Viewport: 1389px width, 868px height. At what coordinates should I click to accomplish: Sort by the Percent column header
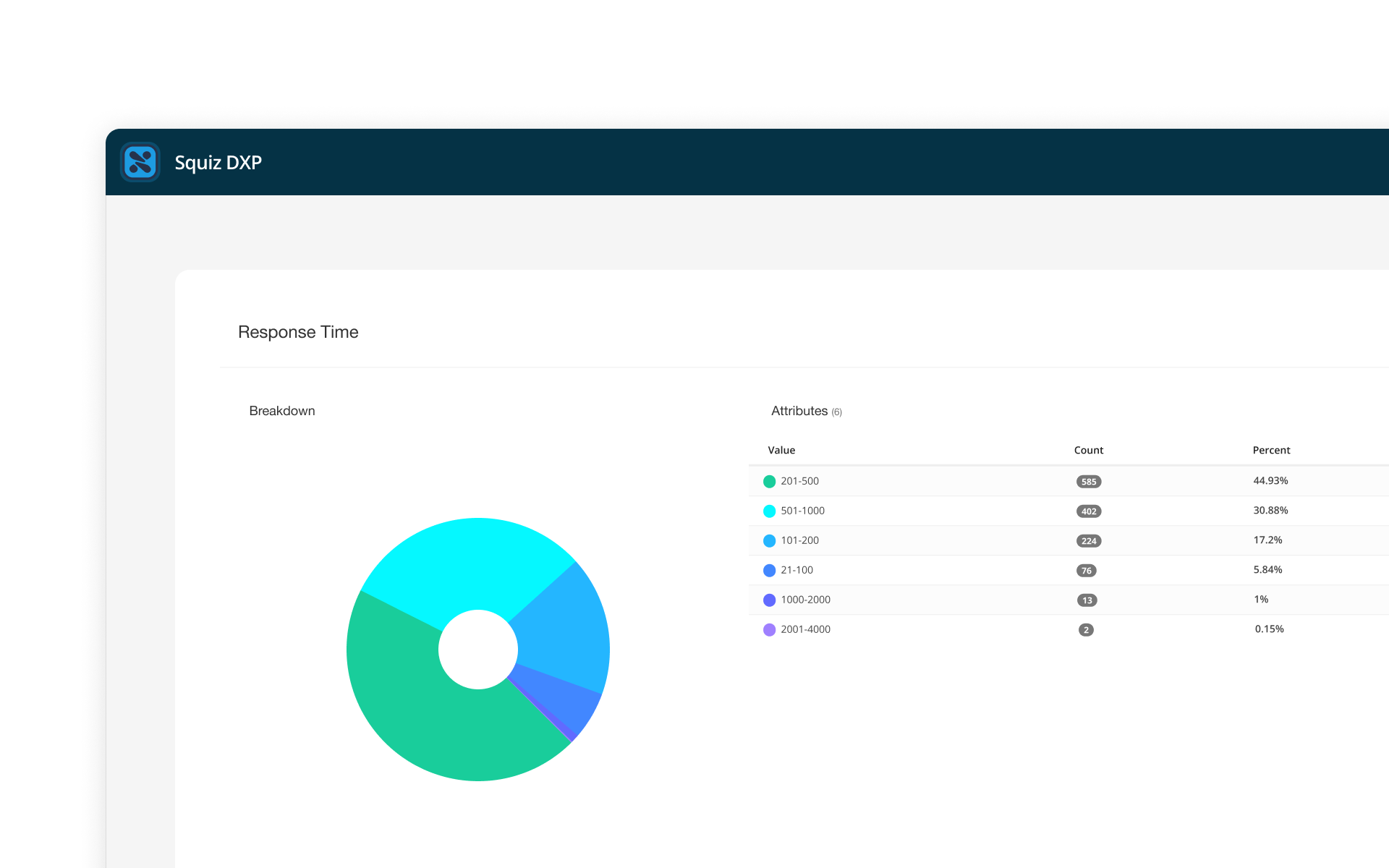(x=1271, y=450)
